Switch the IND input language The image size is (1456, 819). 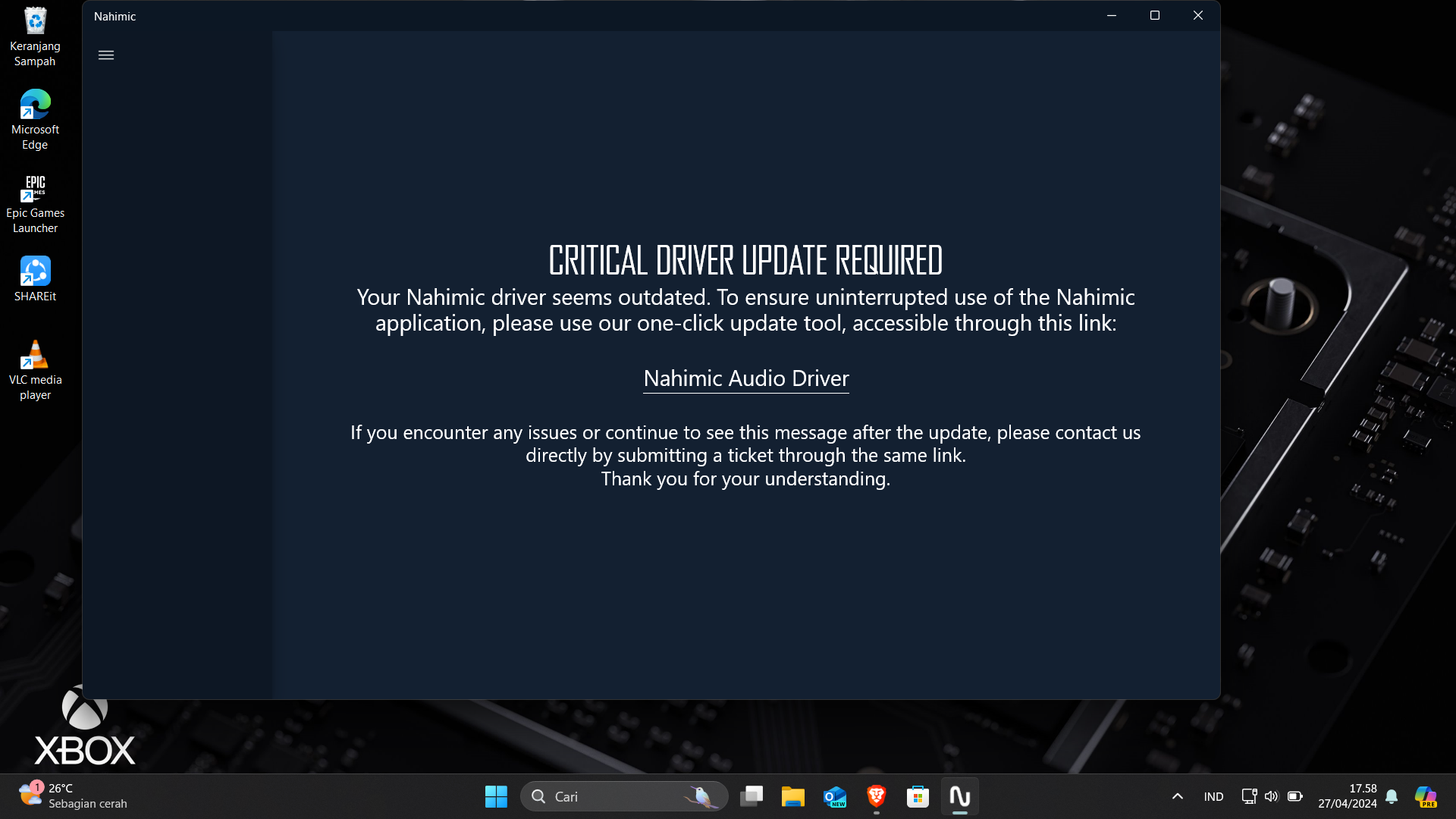click(1213, 796)
